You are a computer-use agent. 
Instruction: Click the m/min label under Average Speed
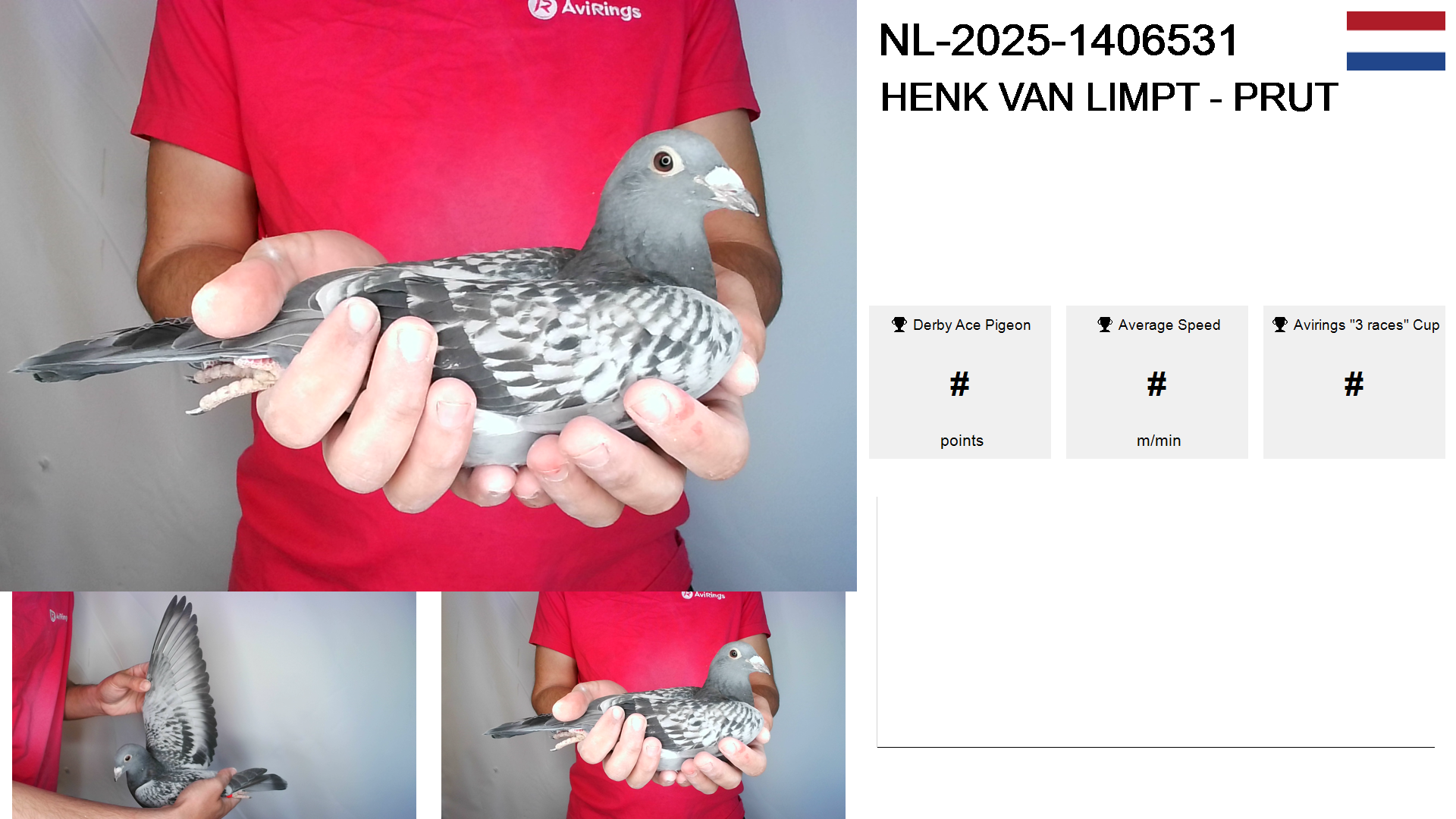[x=1159, y=441]
